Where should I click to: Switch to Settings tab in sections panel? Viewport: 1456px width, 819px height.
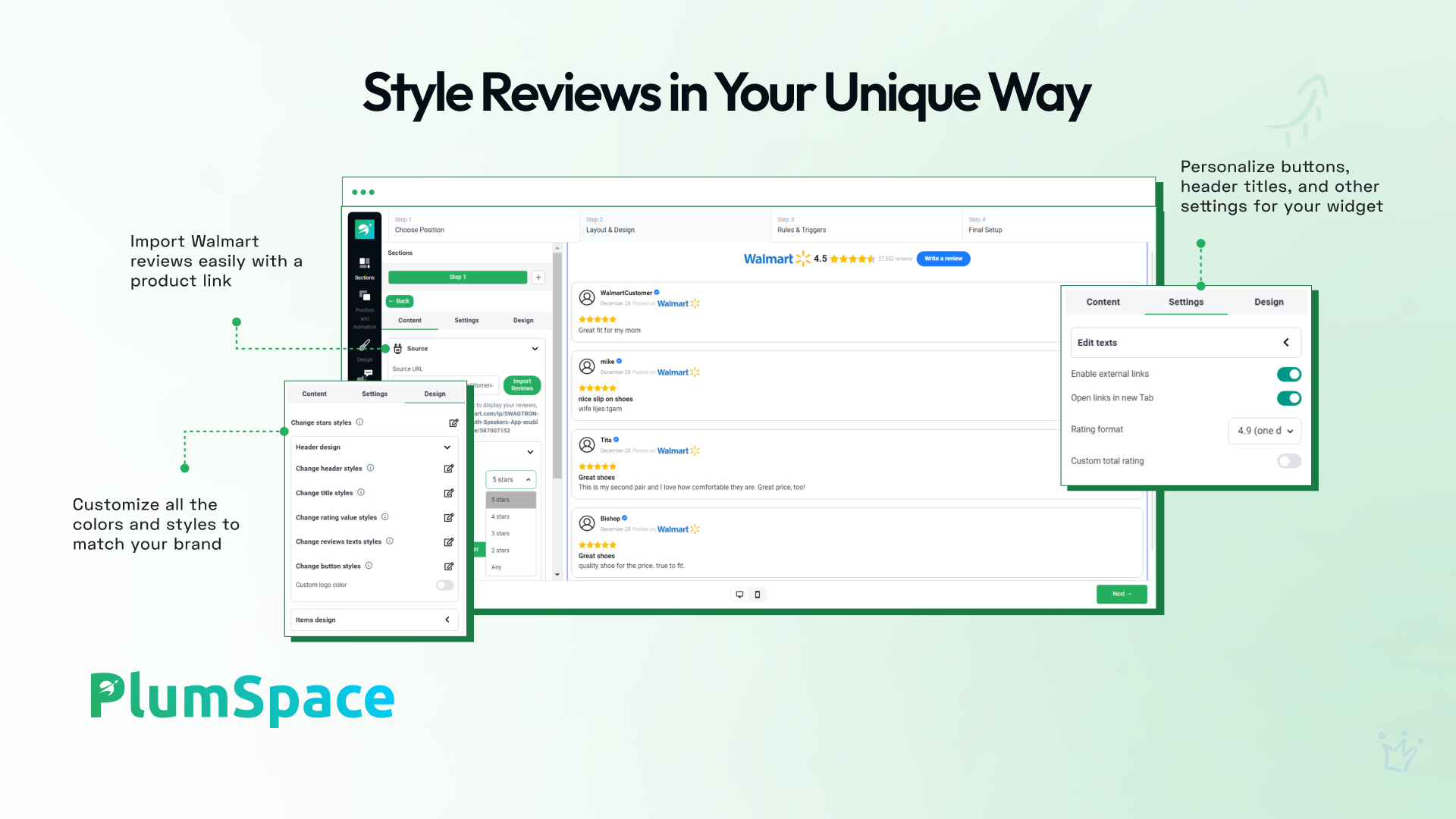[466, 321]
